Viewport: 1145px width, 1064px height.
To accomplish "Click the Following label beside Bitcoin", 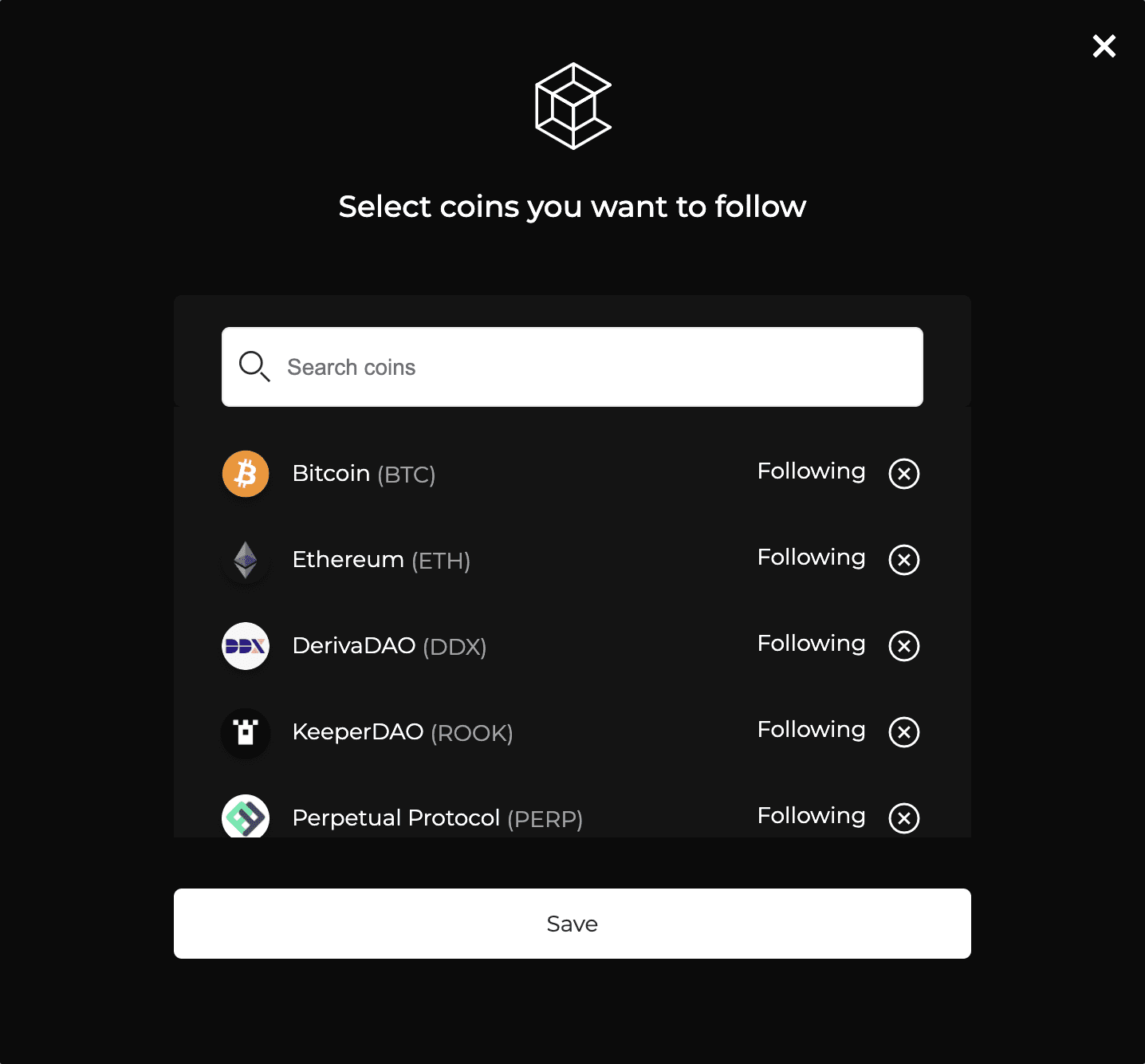I will pyautogui.click(x=811, y=471).
